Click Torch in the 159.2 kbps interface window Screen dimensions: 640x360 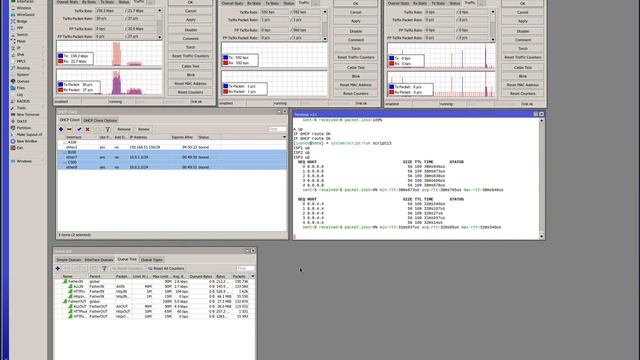(x=190, y=47)
